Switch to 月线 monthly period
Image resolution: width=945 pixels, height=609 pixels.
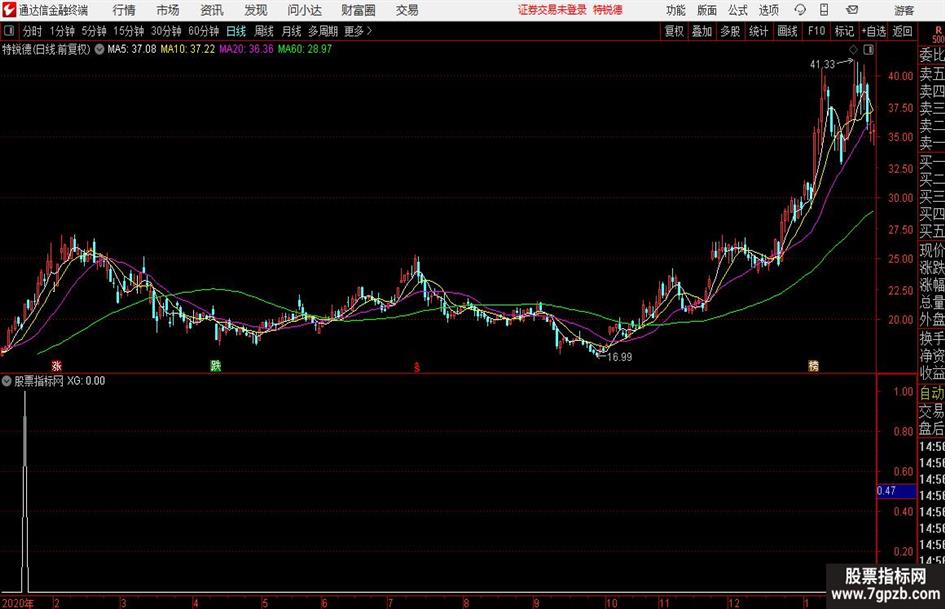pos(291,31)
